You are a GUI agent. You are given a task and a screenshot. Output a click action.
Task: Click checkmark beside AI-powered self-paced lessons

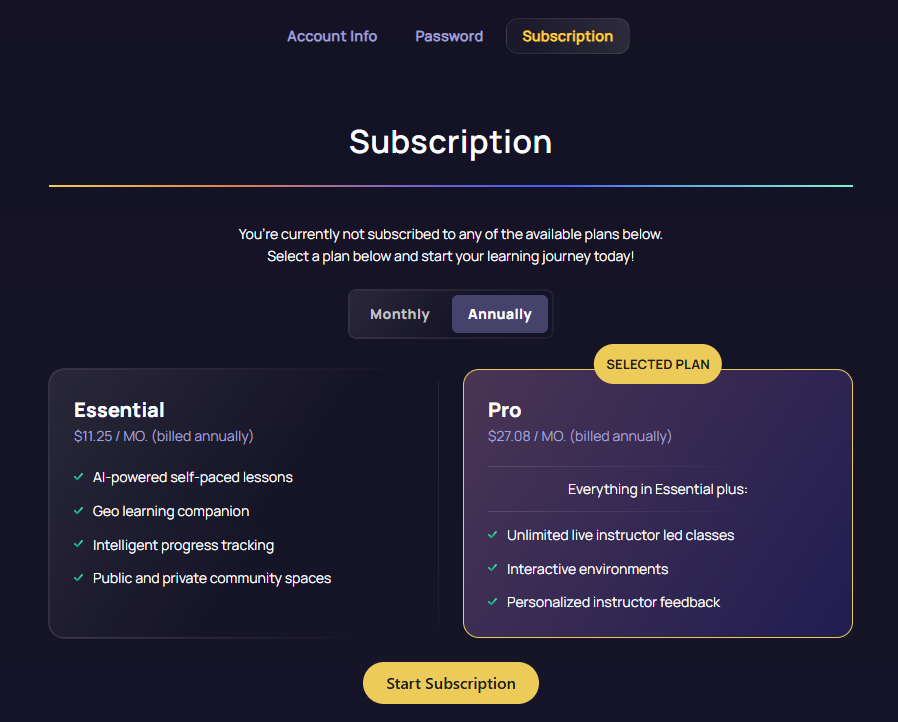coord(78,477)
